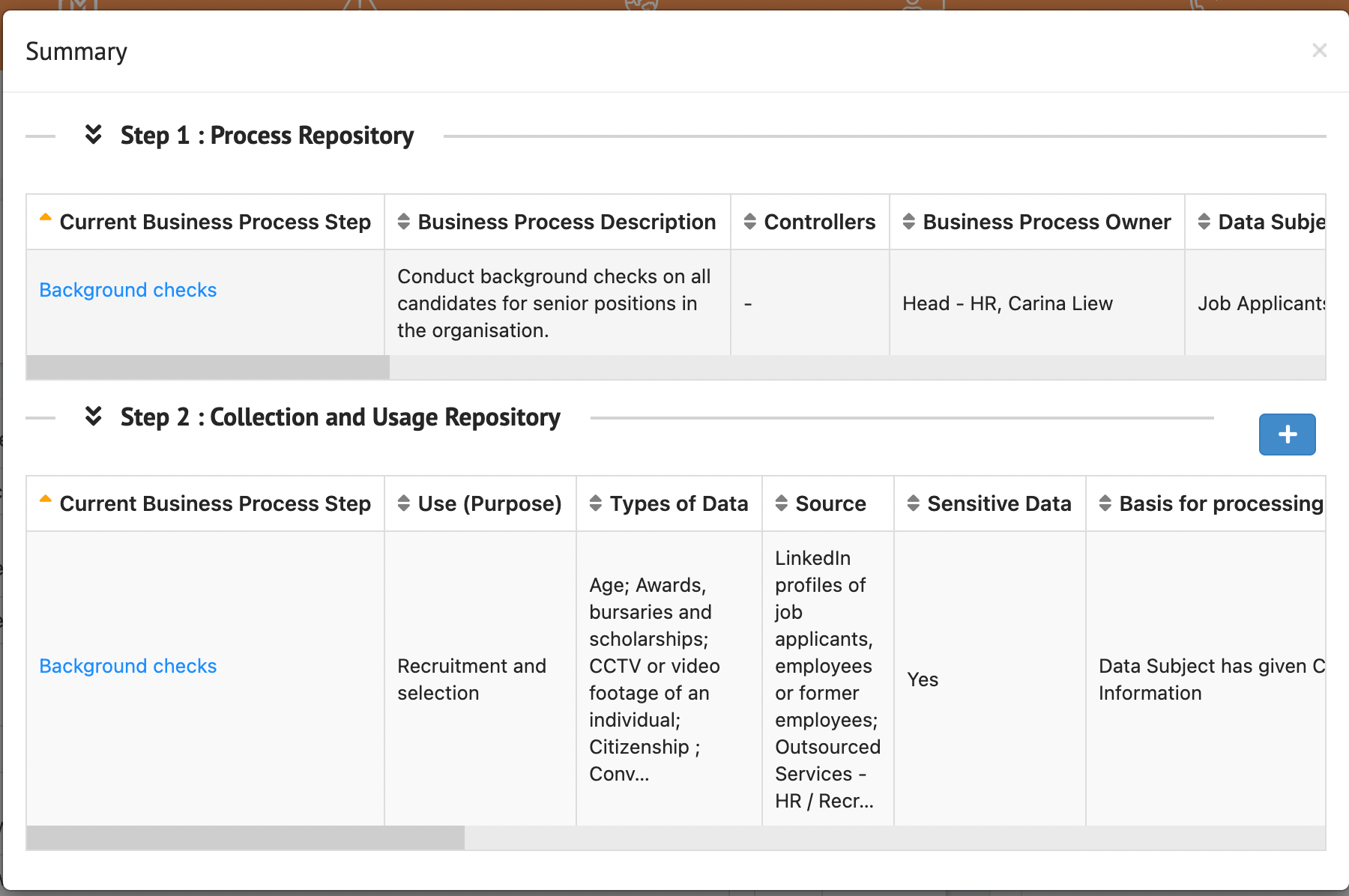The height and width of the screenshot is (896, 1349).
Task: Select the 'Job Applicants' cell
Action: pos(1255,303)
